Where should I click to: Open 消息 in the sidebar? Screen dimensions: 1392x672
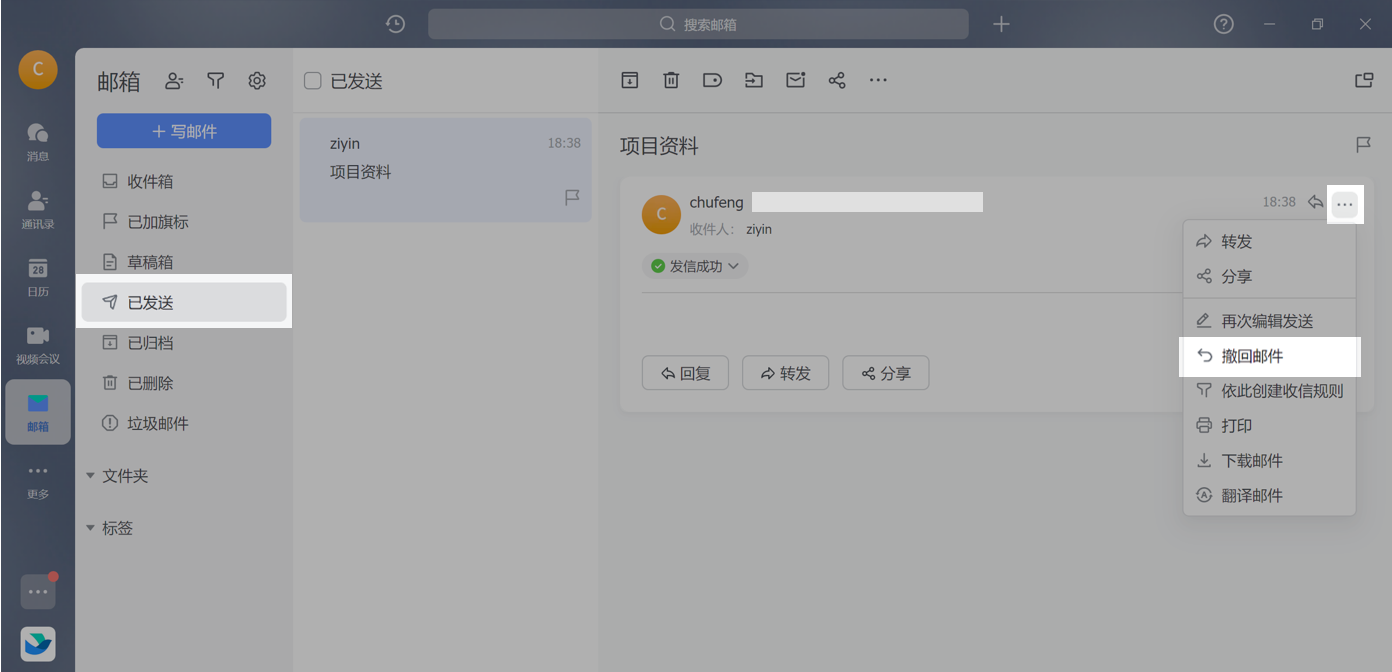38,141
